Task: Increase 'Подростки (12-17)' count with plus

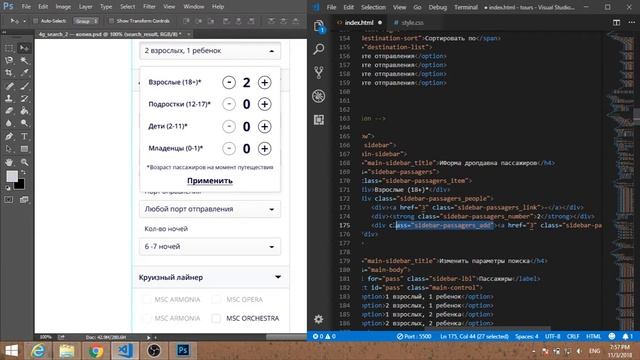Action: (x=264, y=104)
